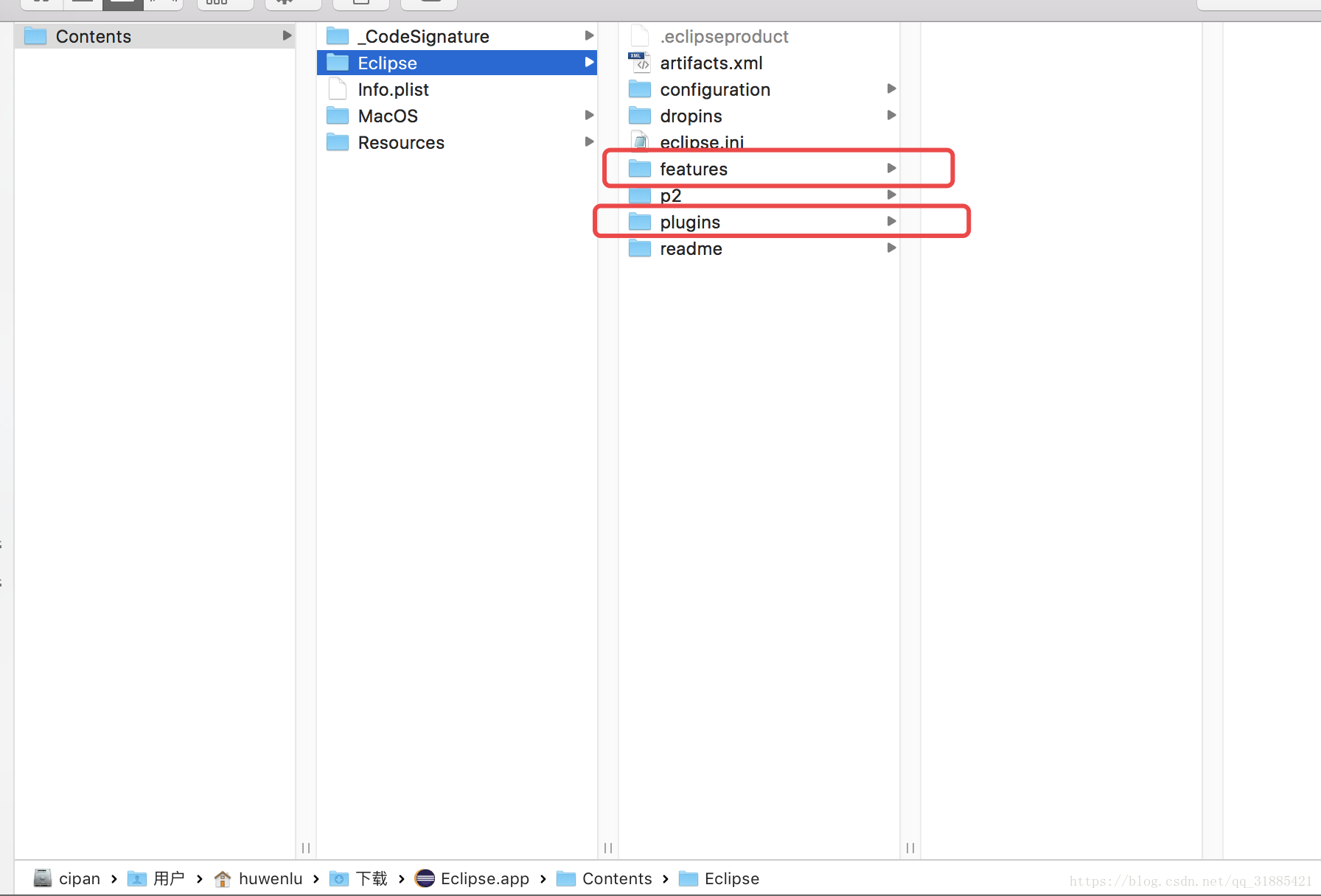Open 下载 folder from the path bar
This screenshot has height=896, width=1321.
(358, 878)
